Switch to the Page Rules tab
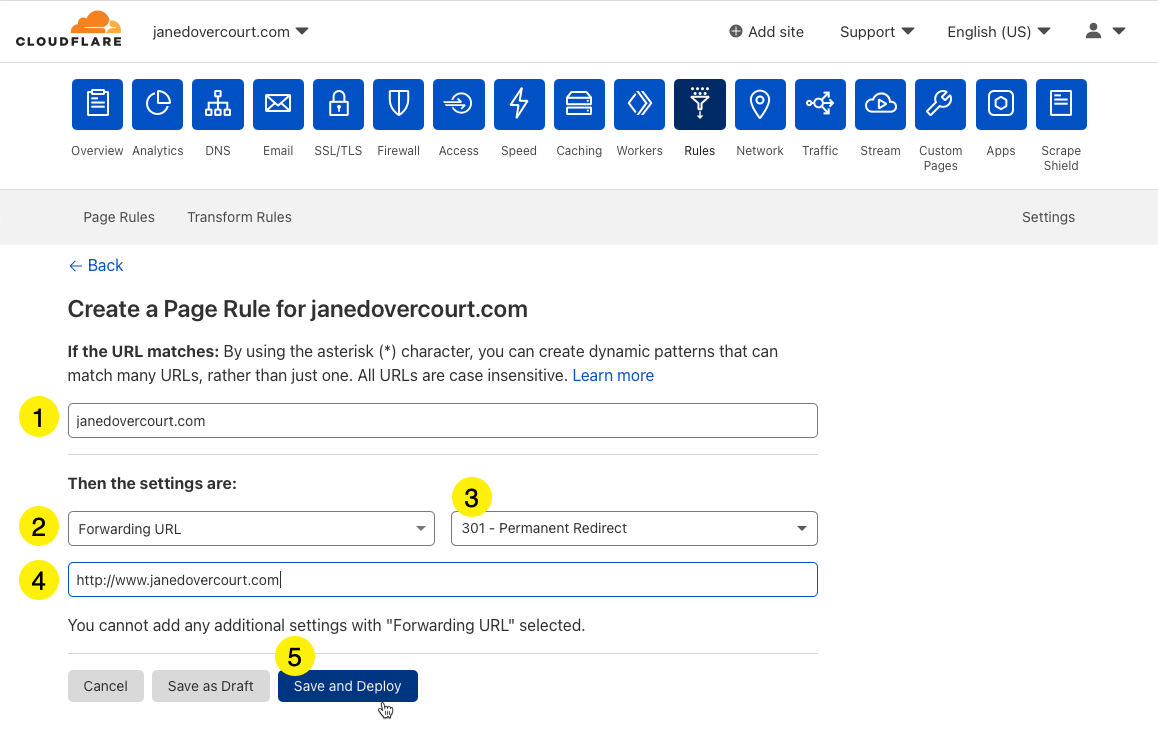Screen dimensions: 1158x750 pyautogui.click(x=119, y=217)
